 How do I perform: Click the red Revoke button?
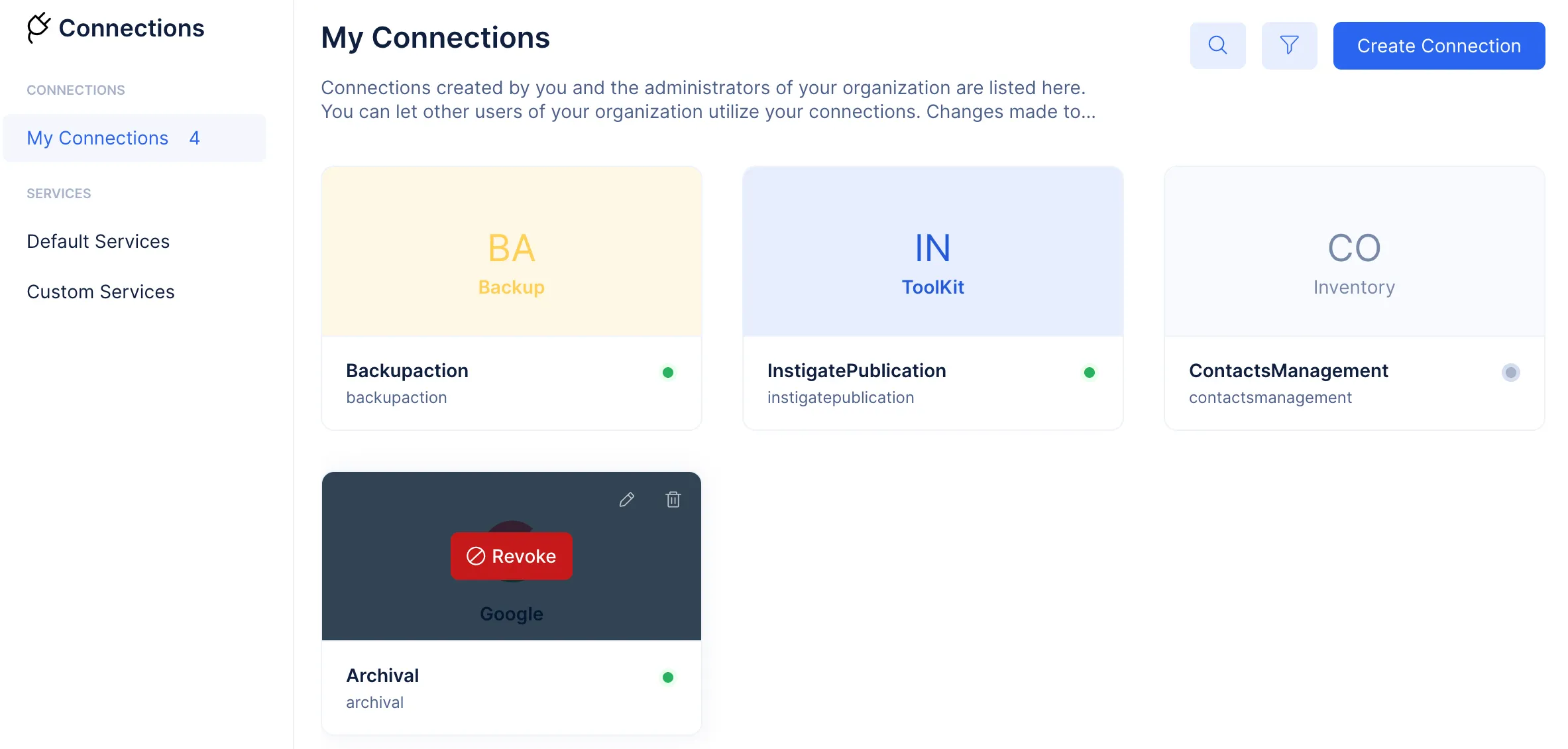pyautogui.click(x=512, y=556)
